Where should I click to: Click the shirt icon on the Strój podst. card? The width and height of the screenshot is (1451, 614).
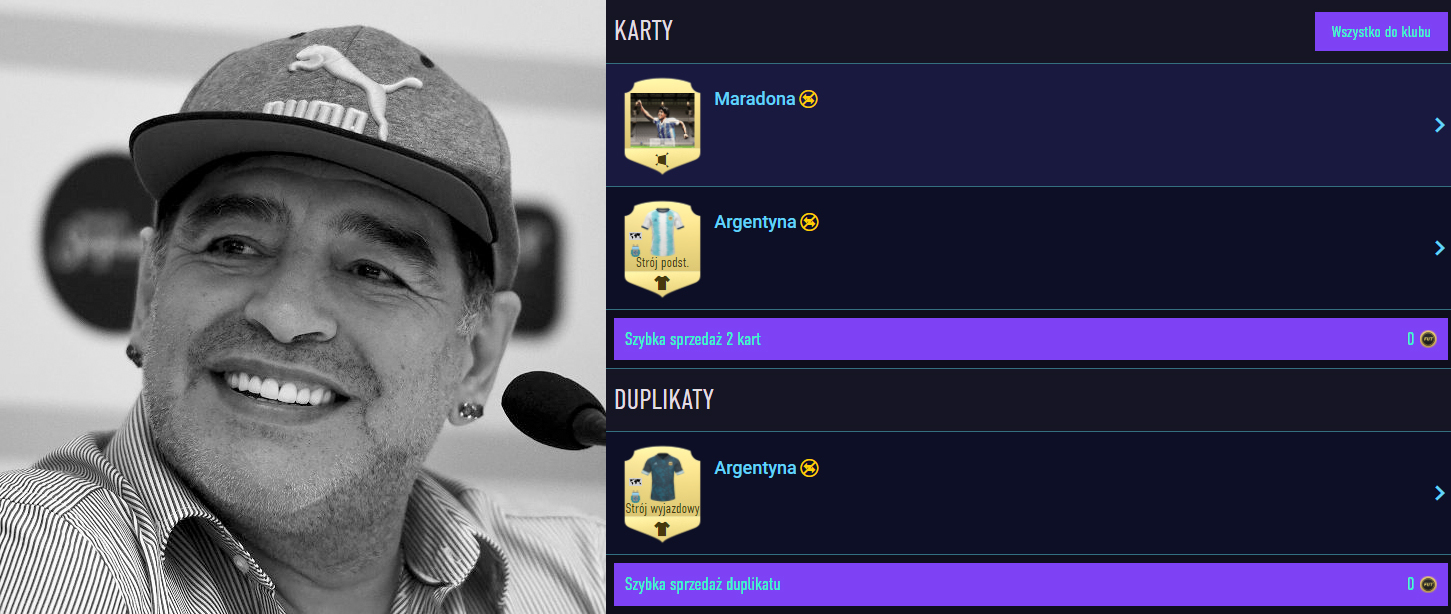coord(662,283)
